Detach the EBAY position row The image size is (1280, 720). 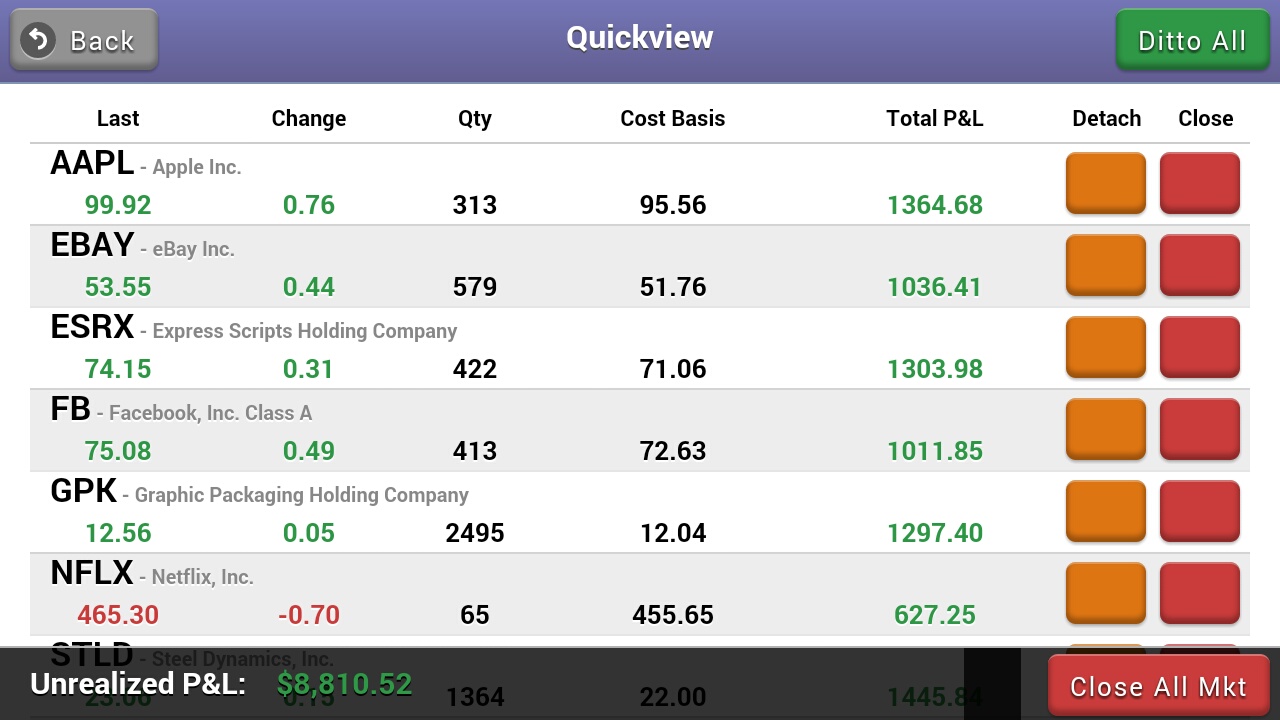pos(1105,265)
